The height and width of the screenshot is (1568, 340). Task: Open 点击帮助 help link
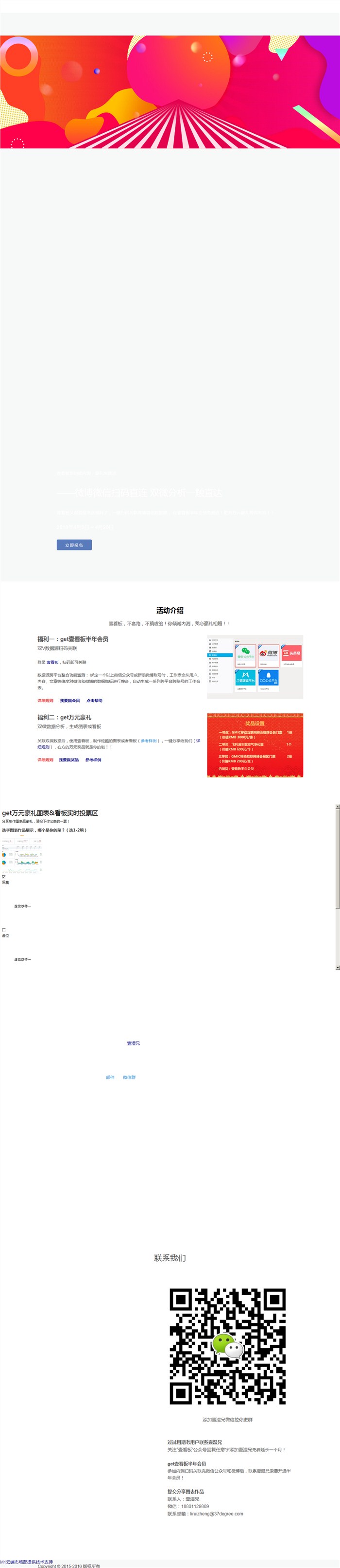(94, 701)
